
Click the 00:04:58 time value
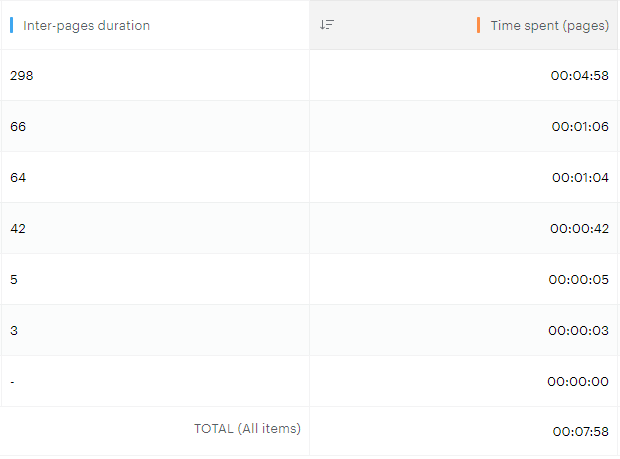pos(579,76)
